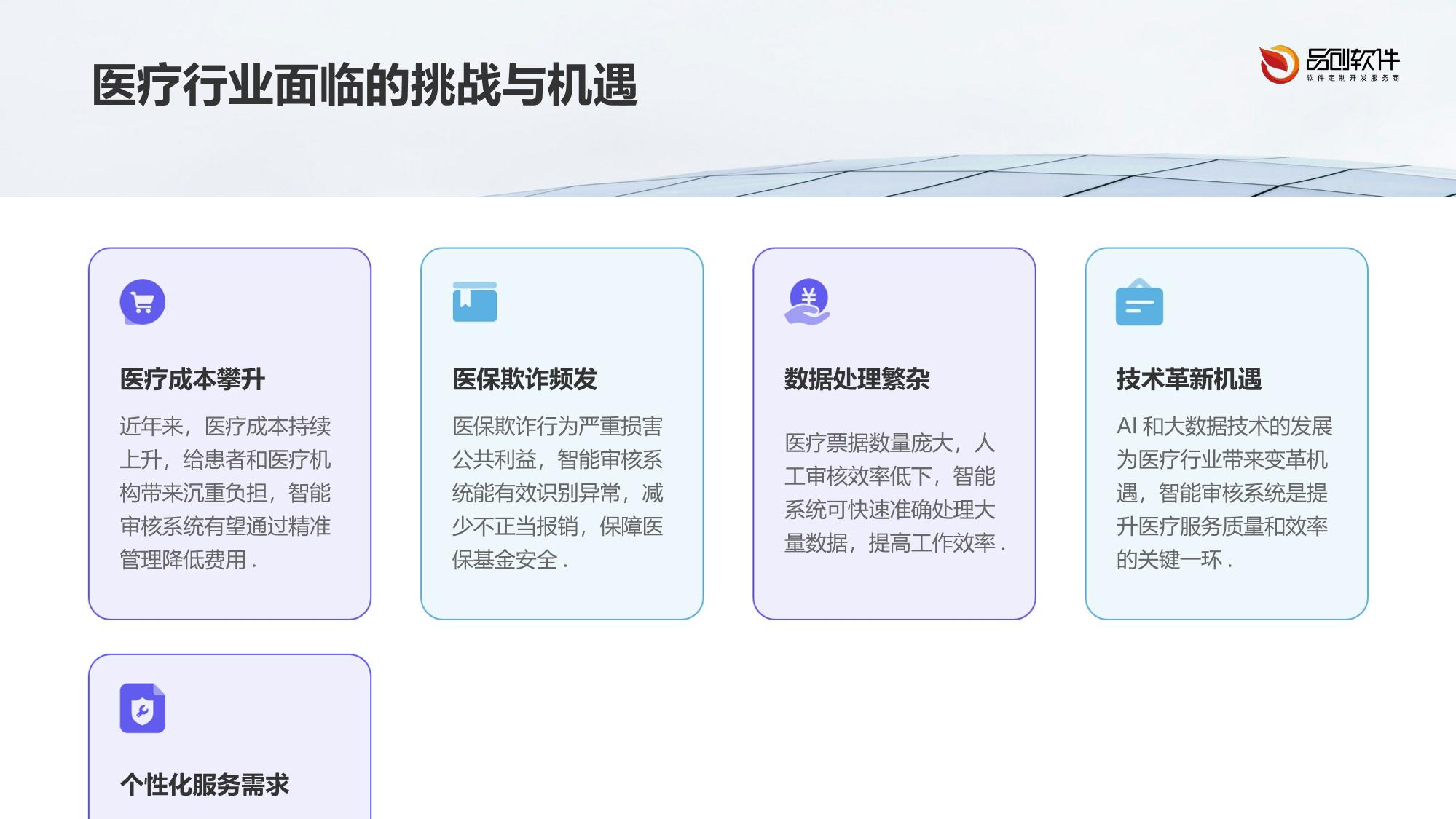Click the blue bookmark box icon above 医保欺诈频发
This screenshot has height=819, width=1456.
pyautogui.click(x=475, y=301)
